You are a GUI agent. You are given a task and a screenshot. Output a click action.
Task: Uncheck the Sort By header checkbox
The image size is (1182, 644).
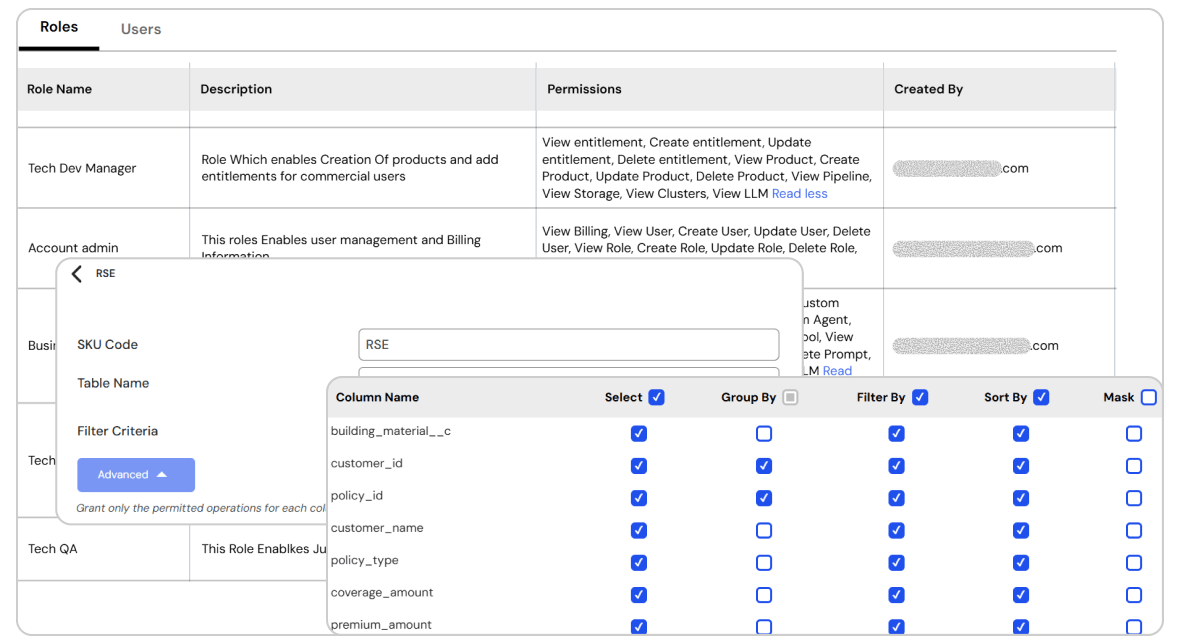(1041, 397)
